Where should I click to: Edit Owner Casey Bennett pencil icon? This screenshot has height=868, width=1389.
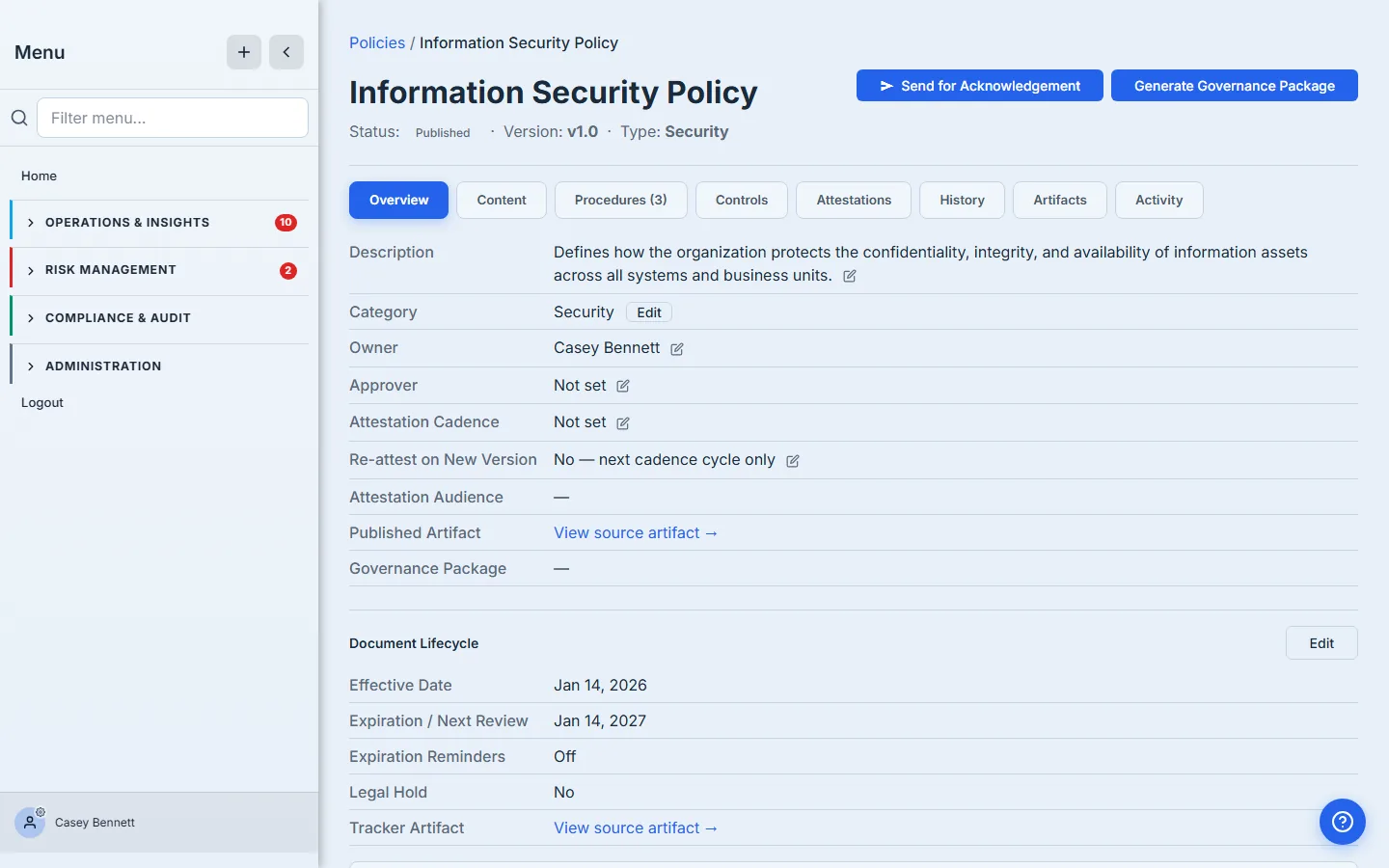677,349
